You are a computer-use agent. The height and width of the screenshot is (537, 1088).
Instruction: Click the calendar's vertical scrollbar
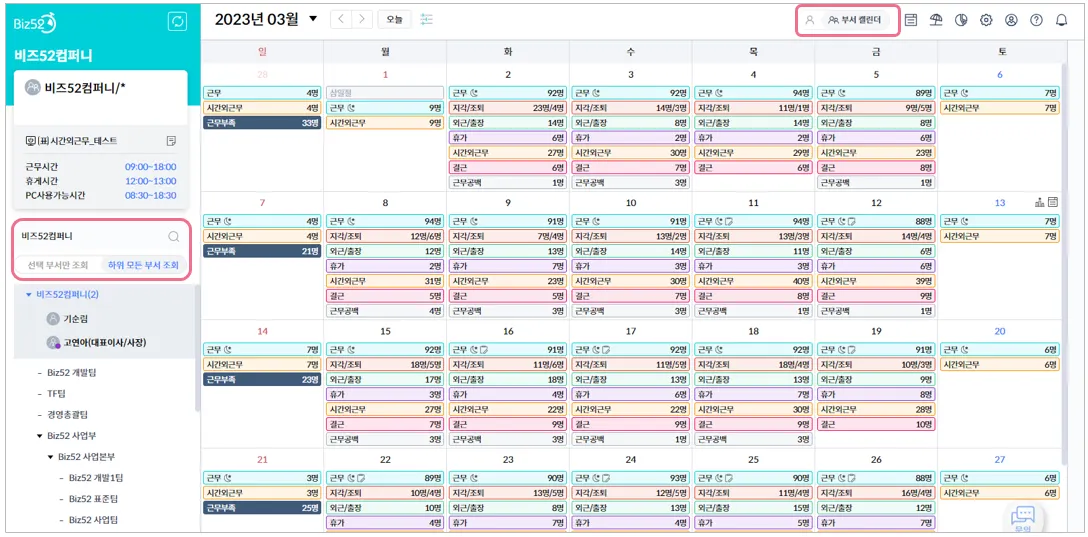[1066, 264]
